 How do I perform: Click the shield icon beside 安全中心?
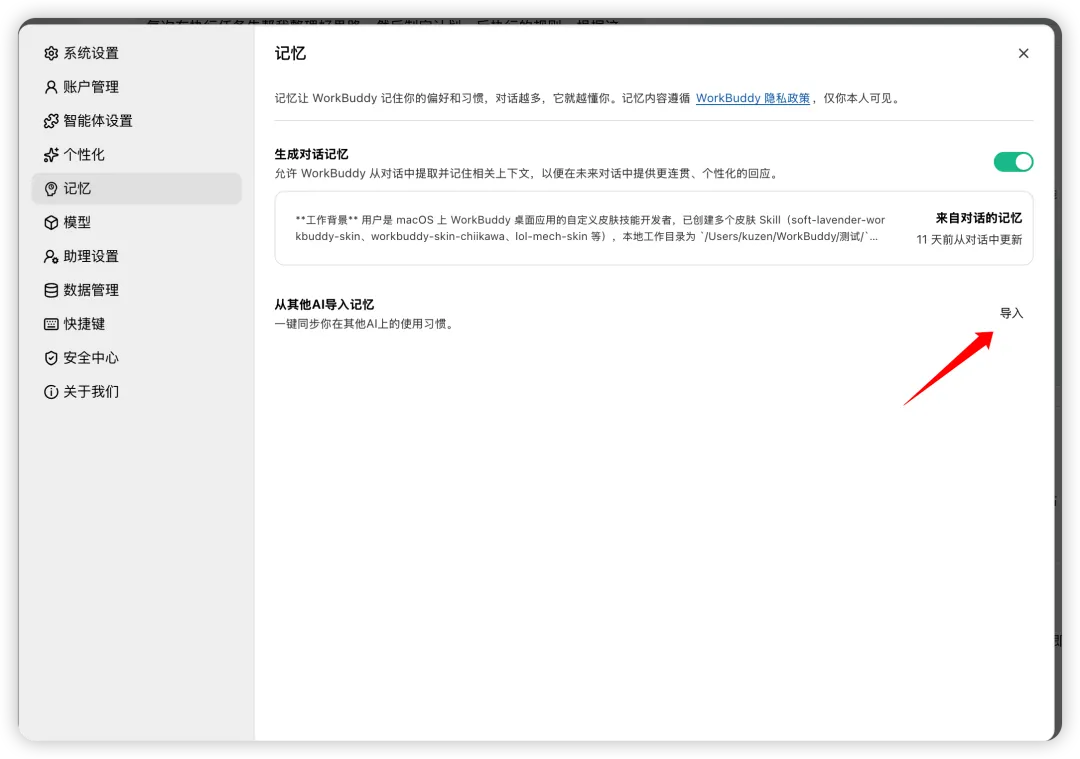pos(51,357)
